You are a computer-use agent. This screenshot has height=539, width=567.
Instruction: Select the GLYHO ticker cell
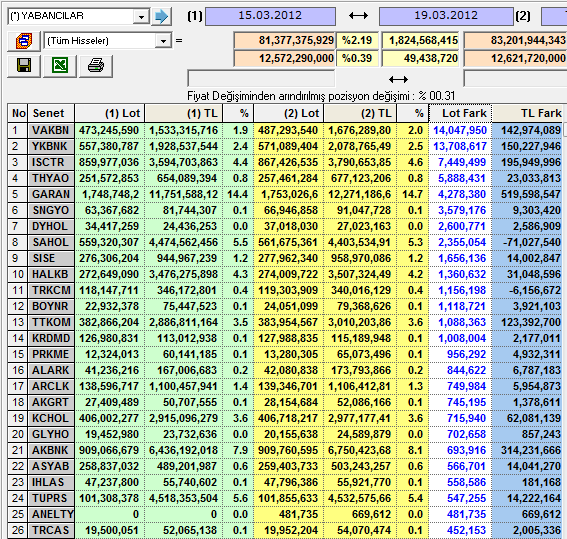pos(51,434)
